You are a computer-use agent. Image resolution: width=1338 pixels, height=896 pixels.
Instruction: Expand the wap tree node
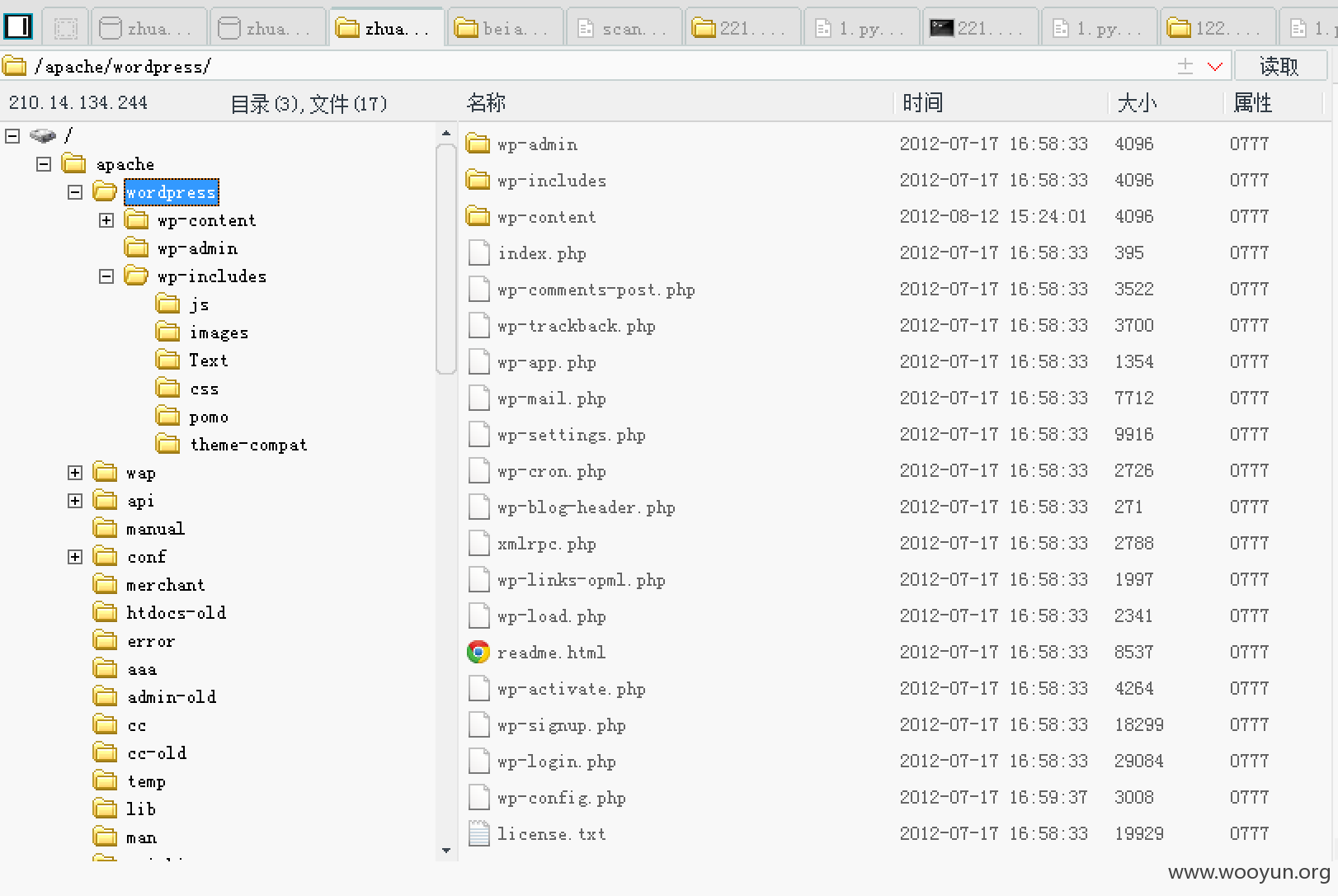(x=75, y=472)
